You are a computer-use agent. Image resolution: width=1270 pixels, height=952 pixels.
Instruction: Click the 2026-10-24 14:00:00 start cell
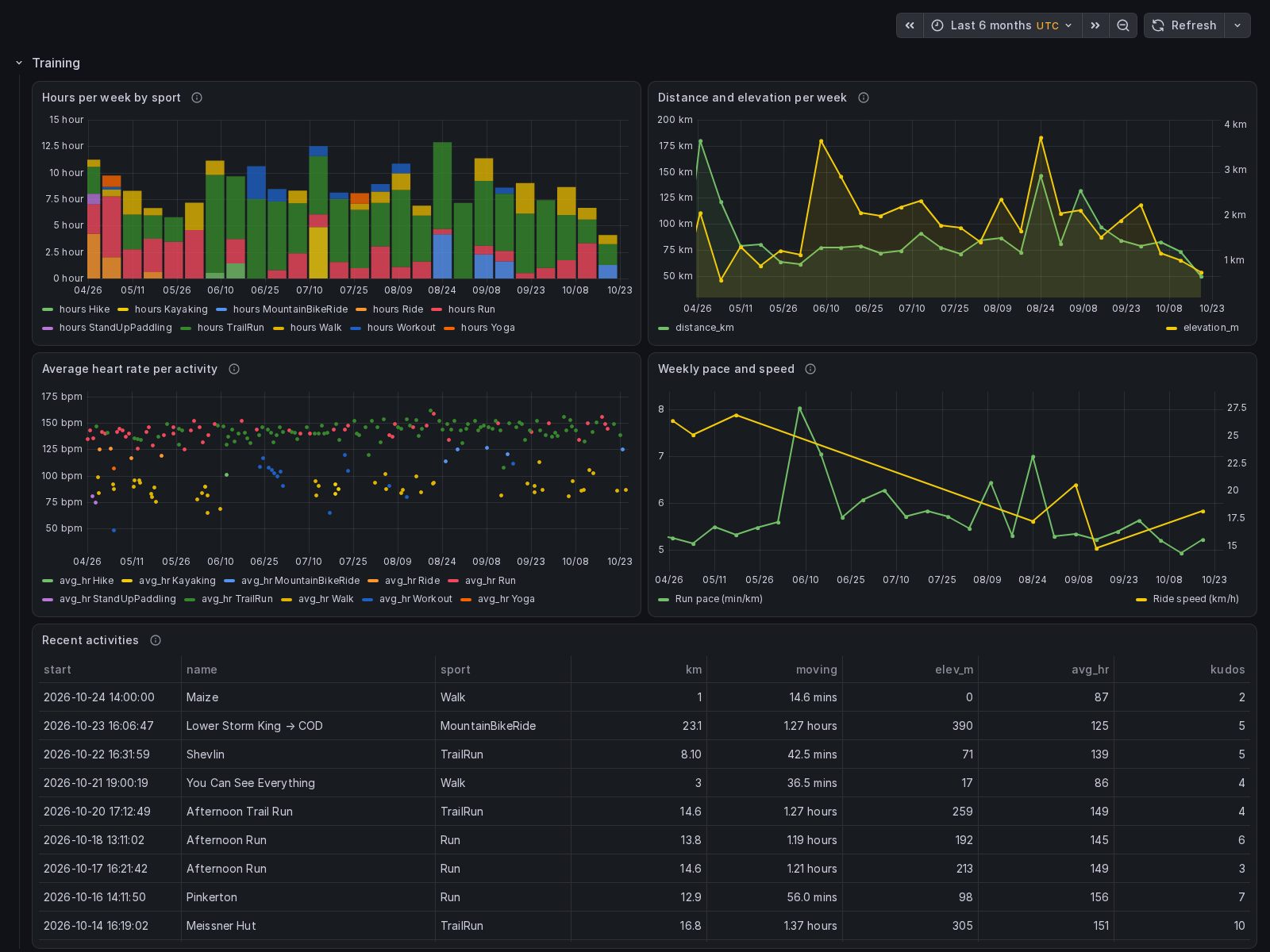coord(110,697)
